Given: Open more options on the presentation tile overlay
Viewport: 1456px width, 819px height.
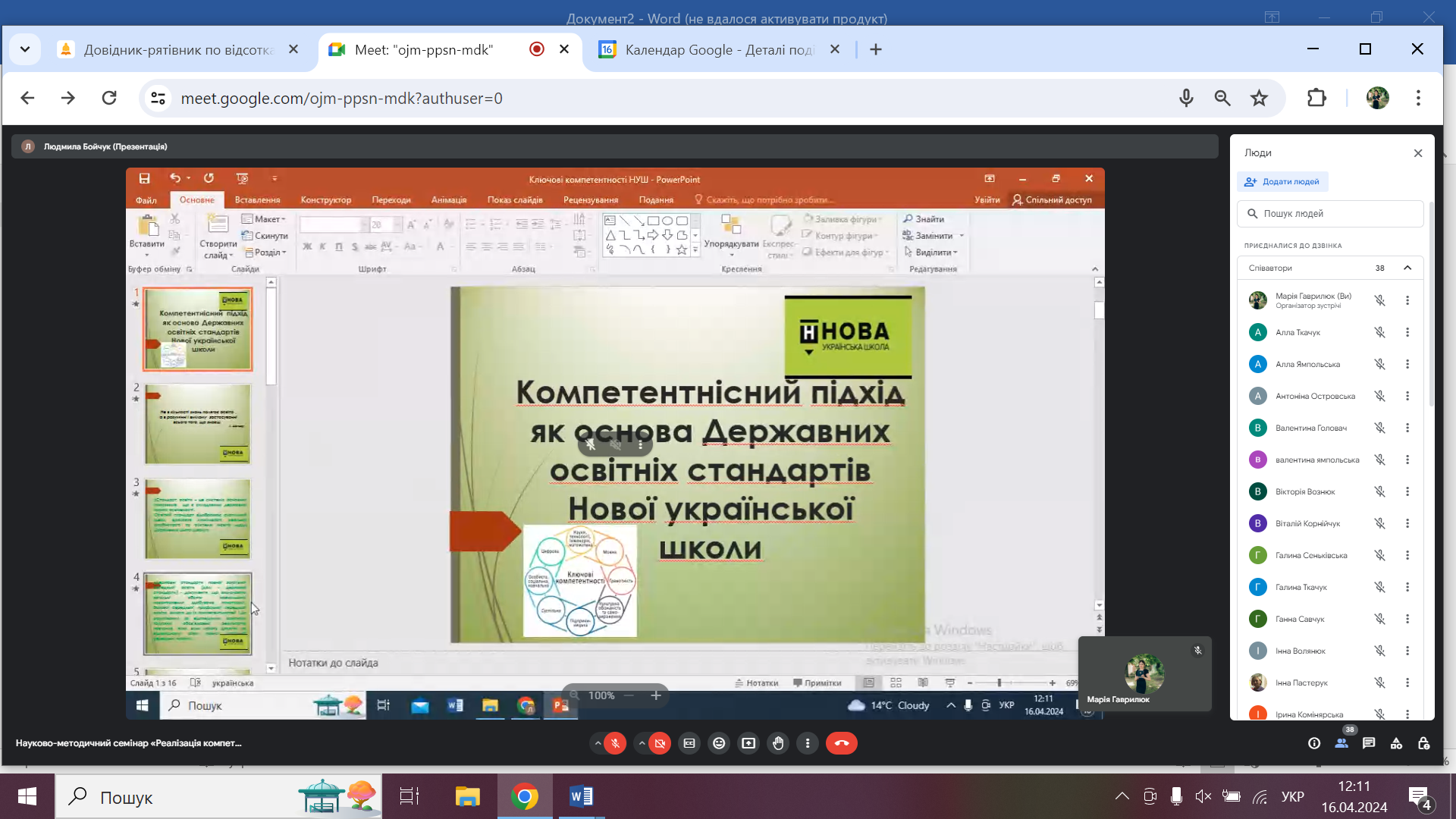Looking at the screenshot, I should [x=641, y=445].
